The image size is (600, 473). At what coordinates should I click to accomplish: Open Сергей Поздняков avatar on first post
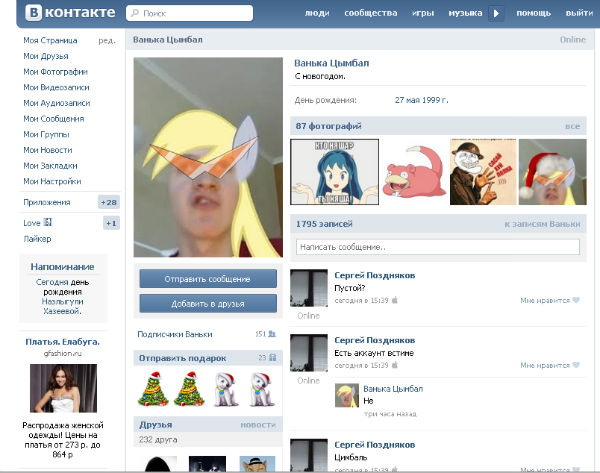tap(307, 288)
